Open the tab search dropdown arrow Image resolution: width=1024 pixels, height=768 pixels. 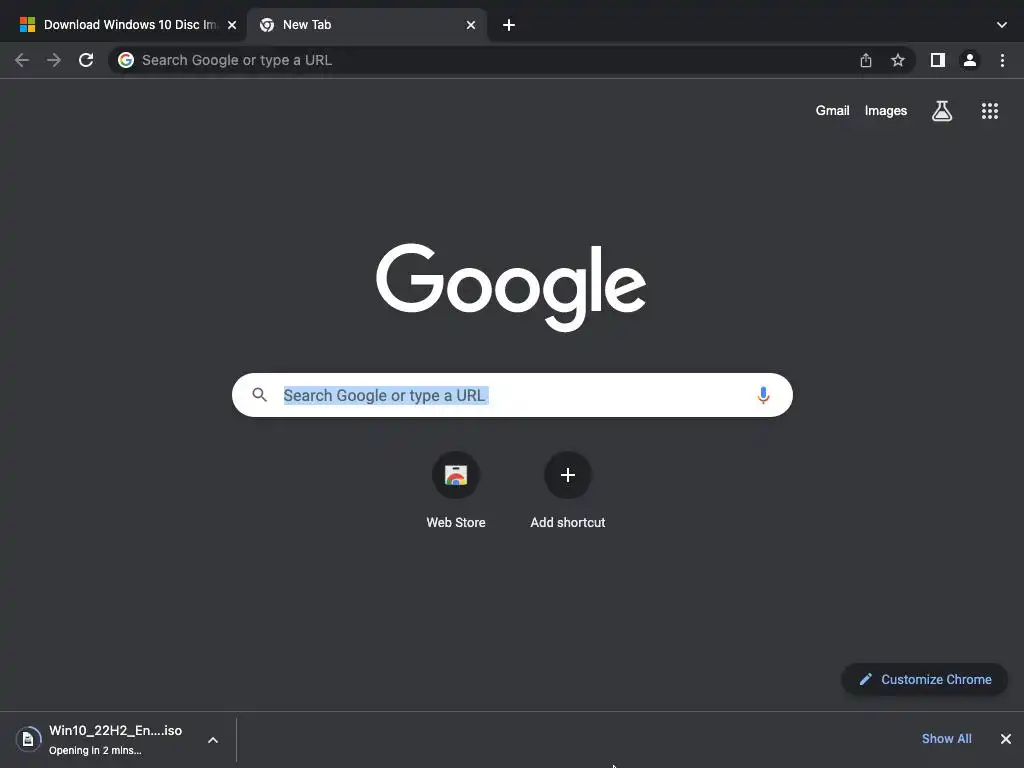[x=1002, y=25]
